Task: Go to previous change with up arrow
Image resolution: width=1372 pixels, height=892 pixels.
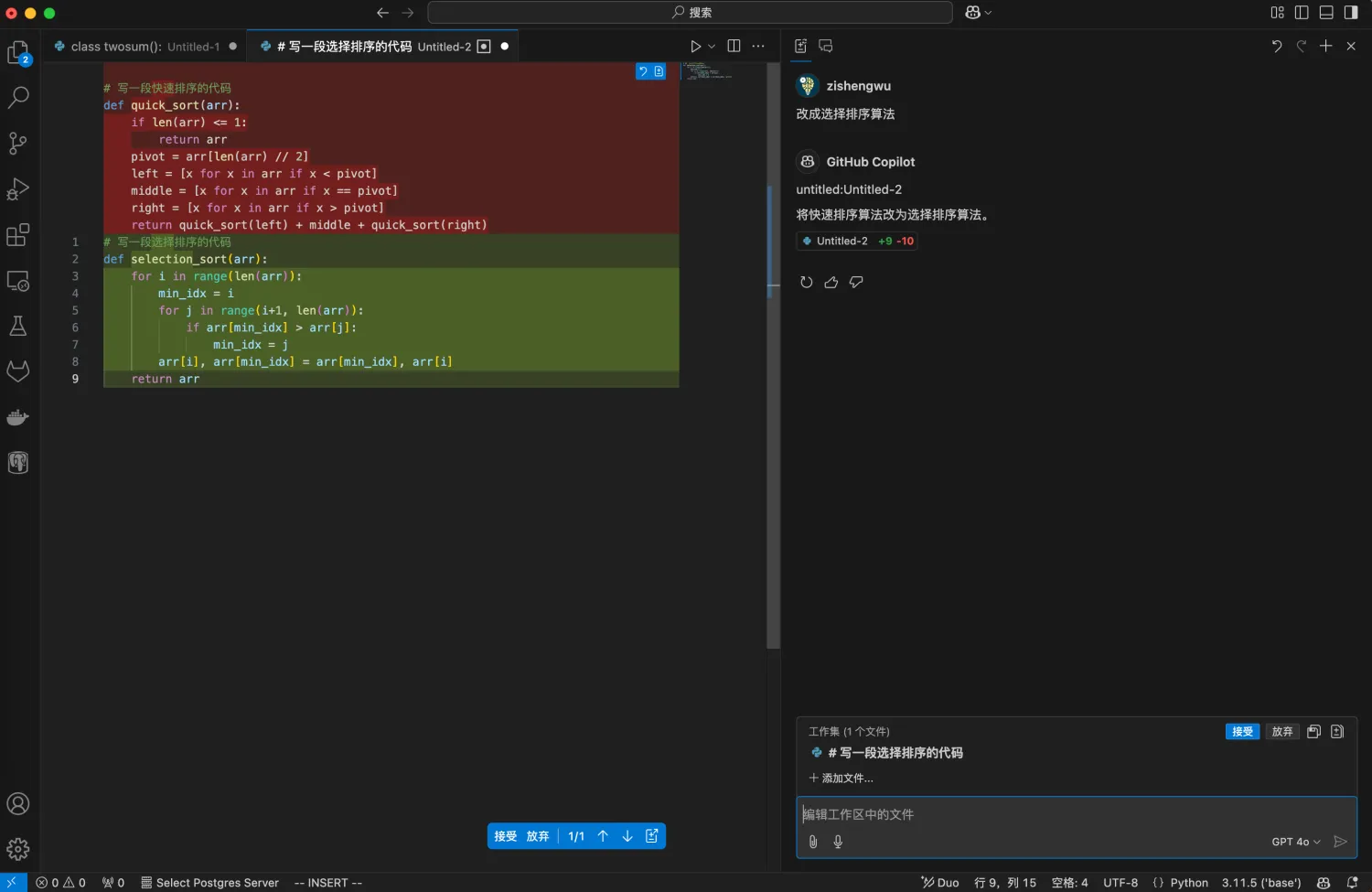Action: coord(603,836)
